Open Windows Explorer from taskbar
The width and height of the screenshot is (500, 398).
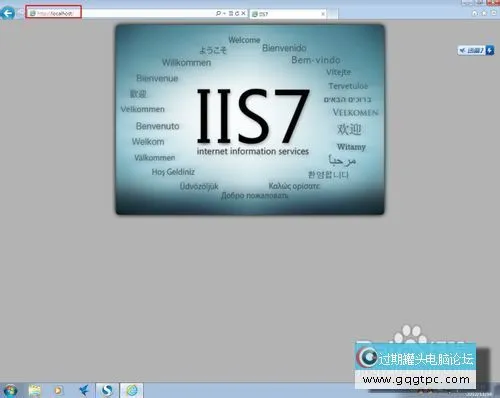coord(35,390)
